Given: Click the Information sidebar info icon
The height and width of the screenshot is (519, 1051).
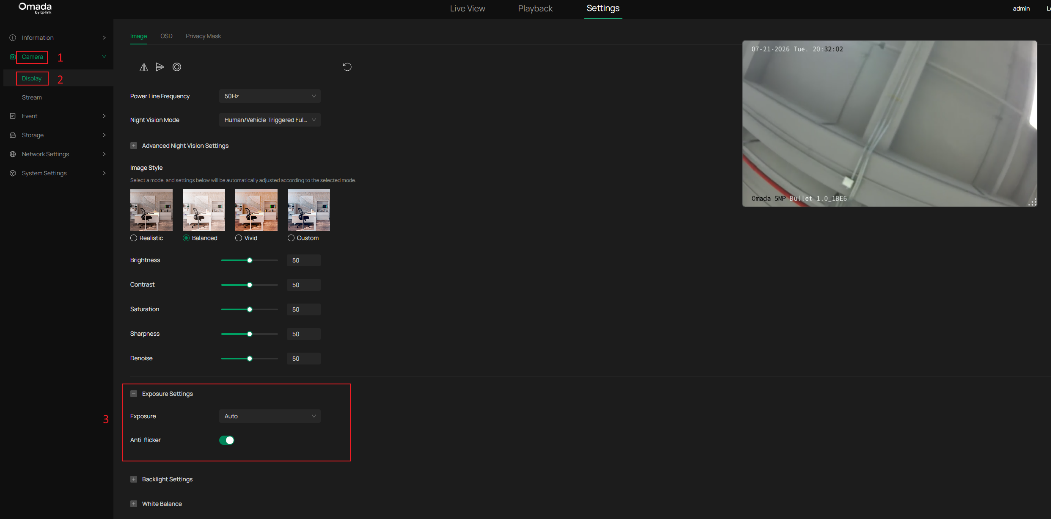Looking at the screenshot, I should (x=13, y=38).
